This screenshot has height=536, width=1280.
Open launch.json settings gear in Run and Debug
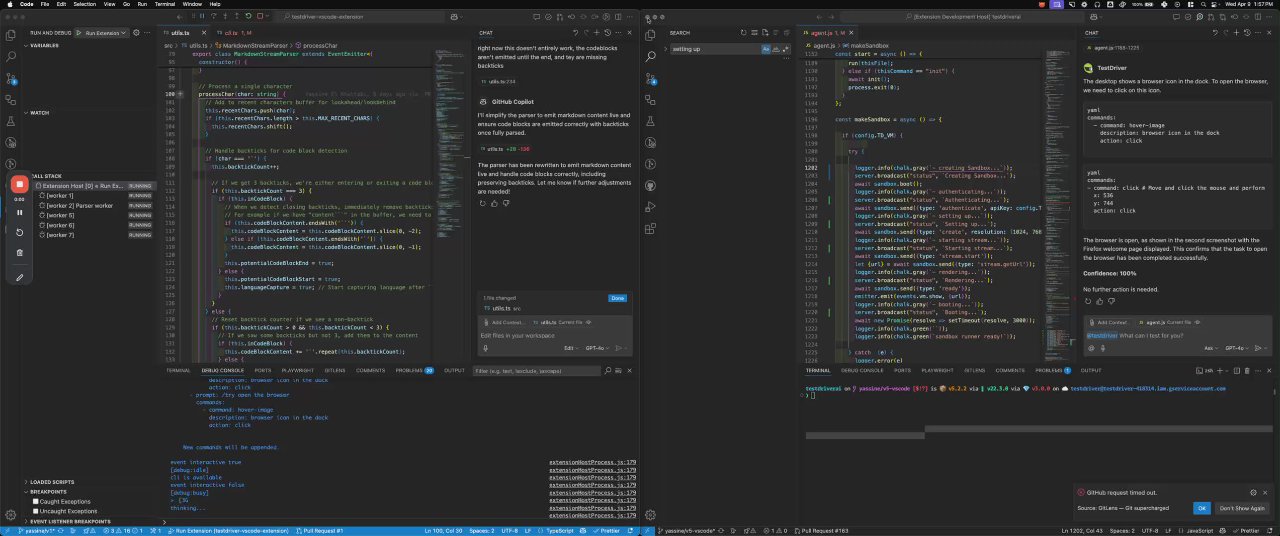pos(134,33)
